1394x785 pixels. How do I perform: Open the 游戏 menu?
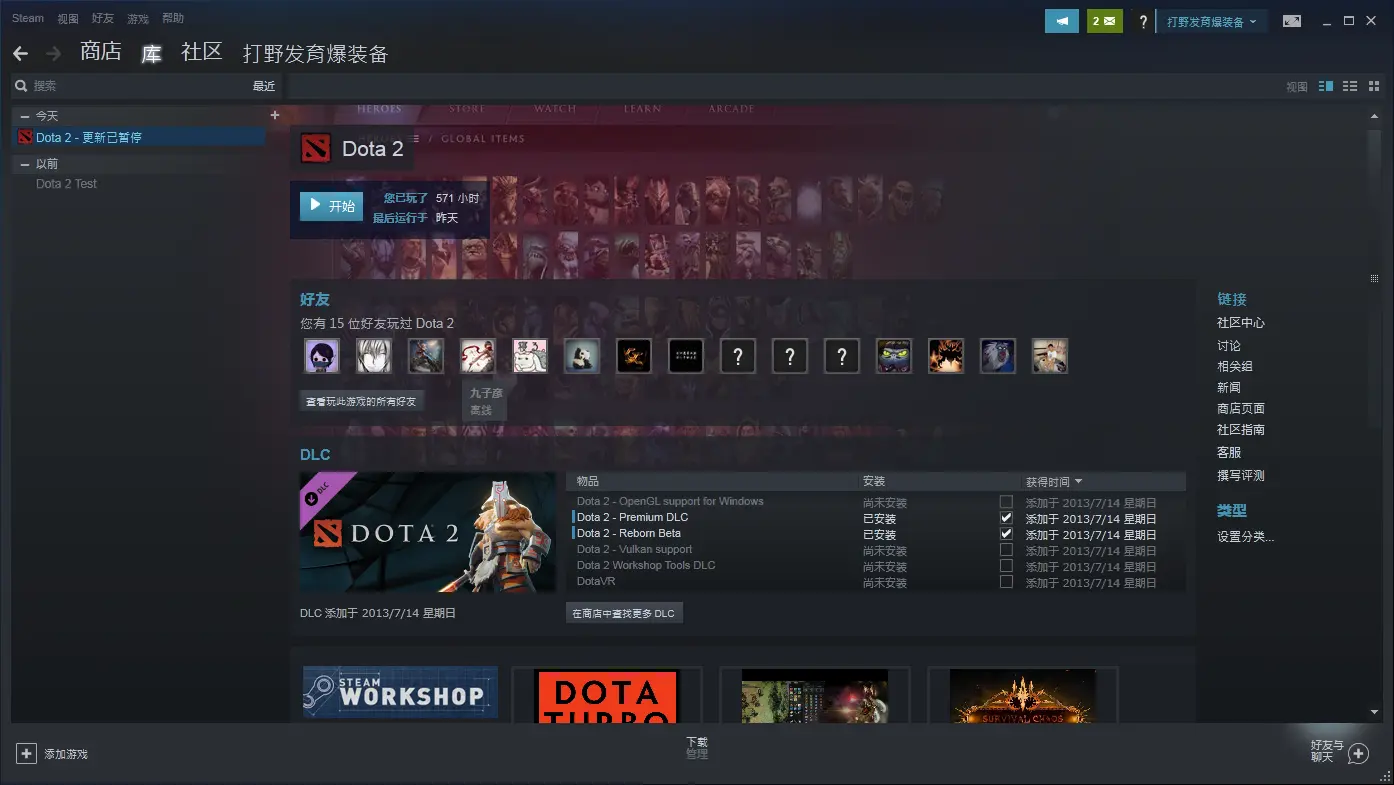tap(138, 18)
